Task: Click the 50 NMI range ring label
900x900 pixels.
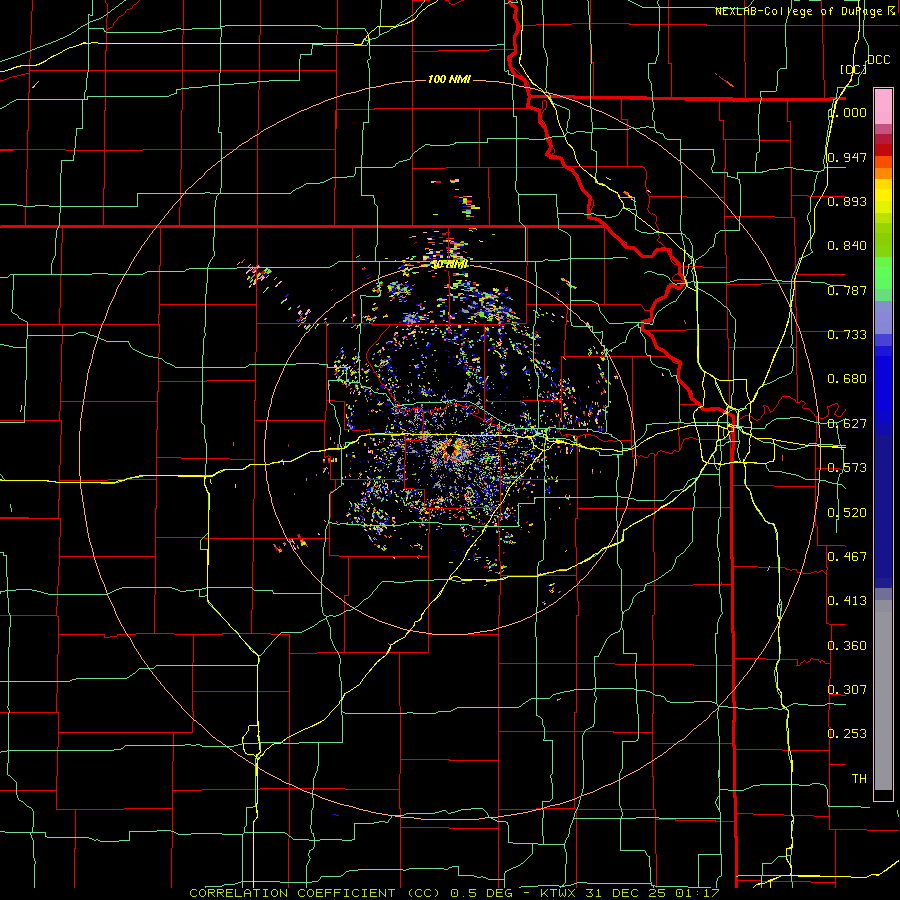Action: [449, 265]
